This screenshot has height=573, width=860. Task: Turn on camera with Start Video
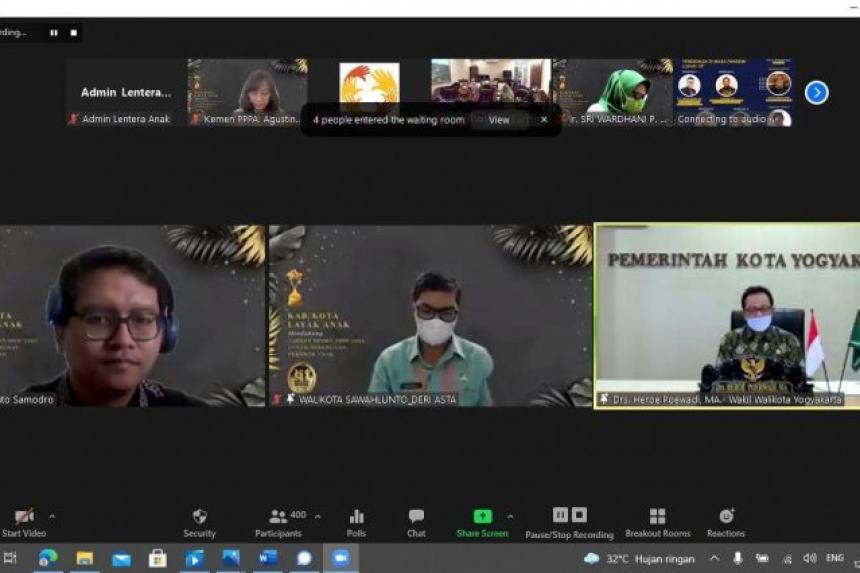pyautogui.click(x=24, y=522)
